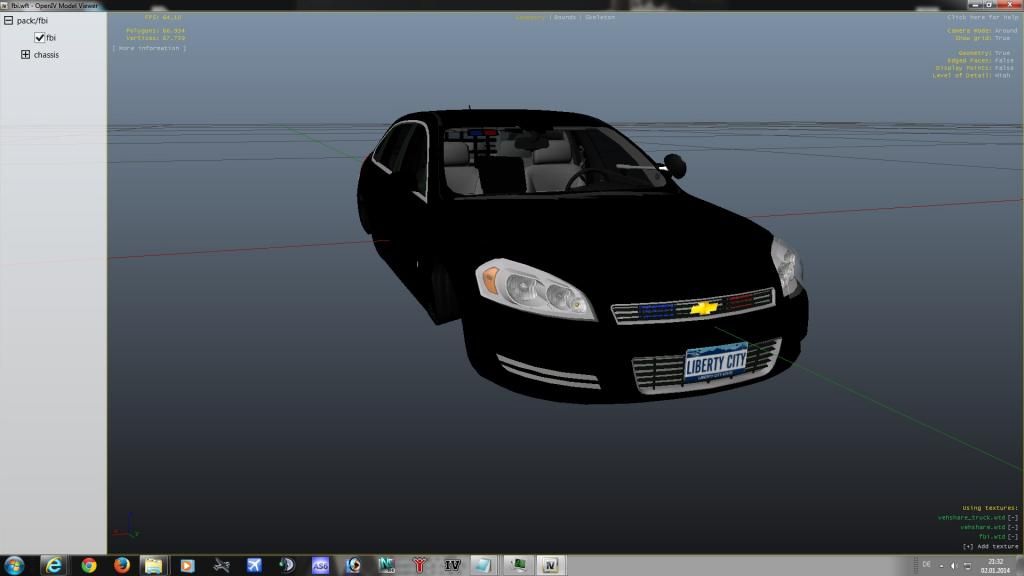
Task: Remove the vehshare.wtd texture
Action: tap(1011, 527)
